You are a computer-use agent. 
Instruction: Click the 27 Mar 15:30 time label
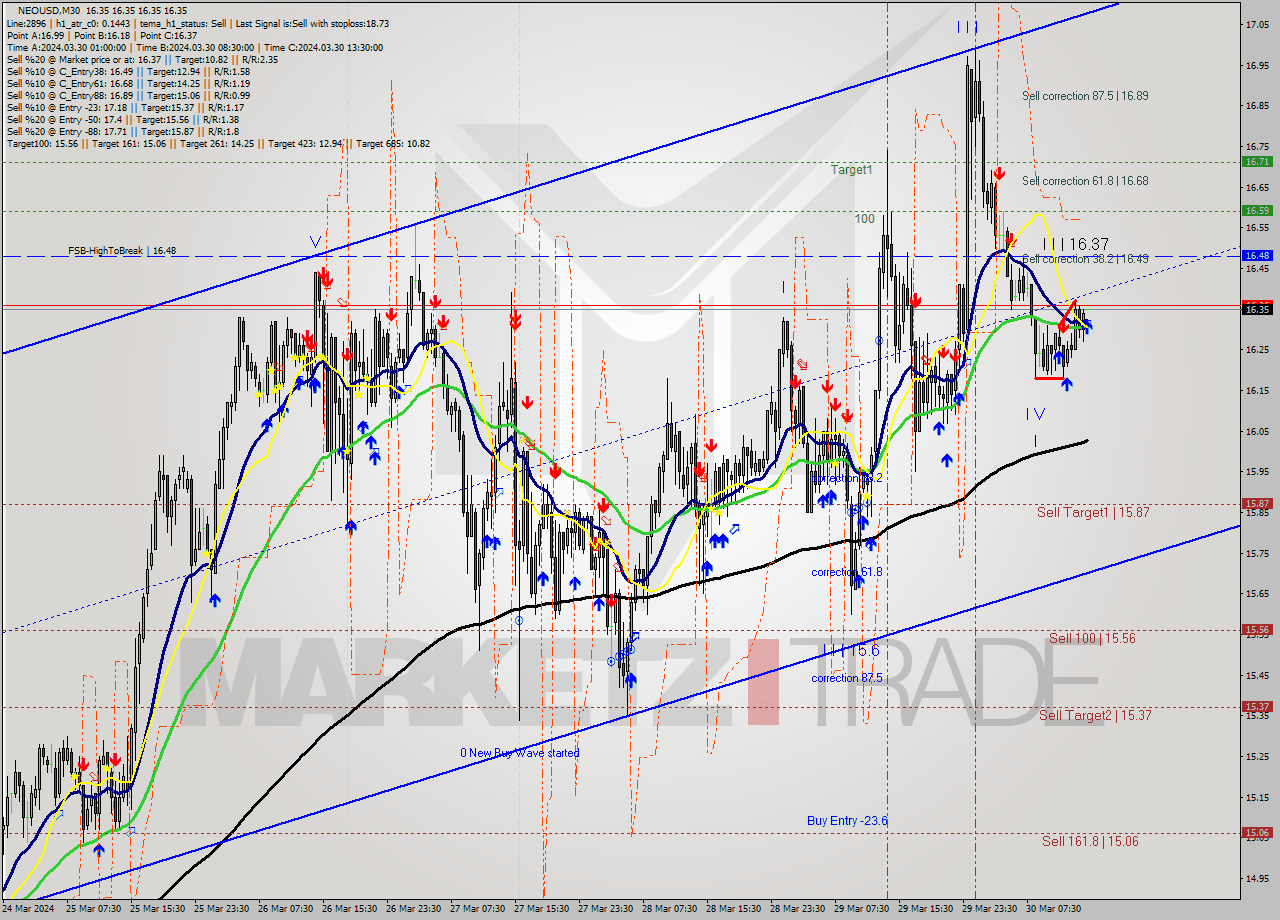coord(543,909)
